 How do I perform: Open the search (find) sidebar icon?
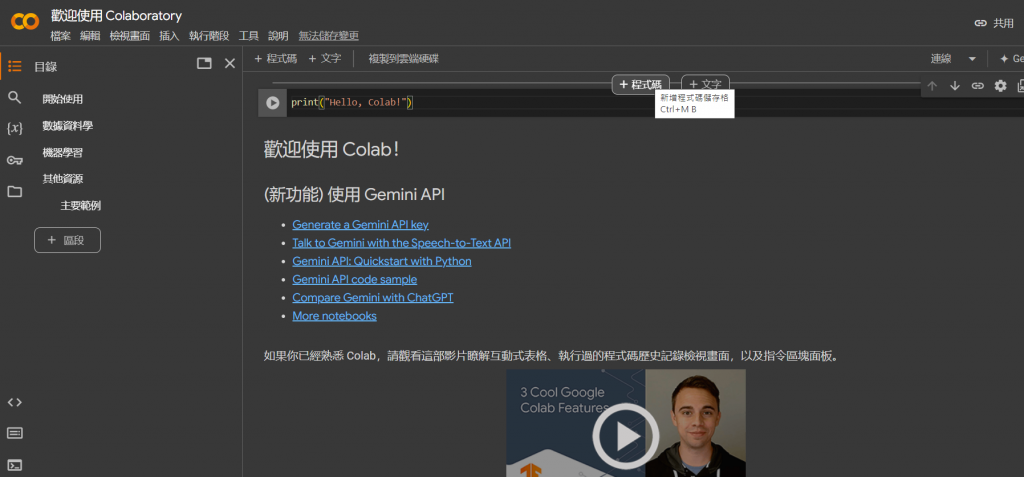pos(14,97)
